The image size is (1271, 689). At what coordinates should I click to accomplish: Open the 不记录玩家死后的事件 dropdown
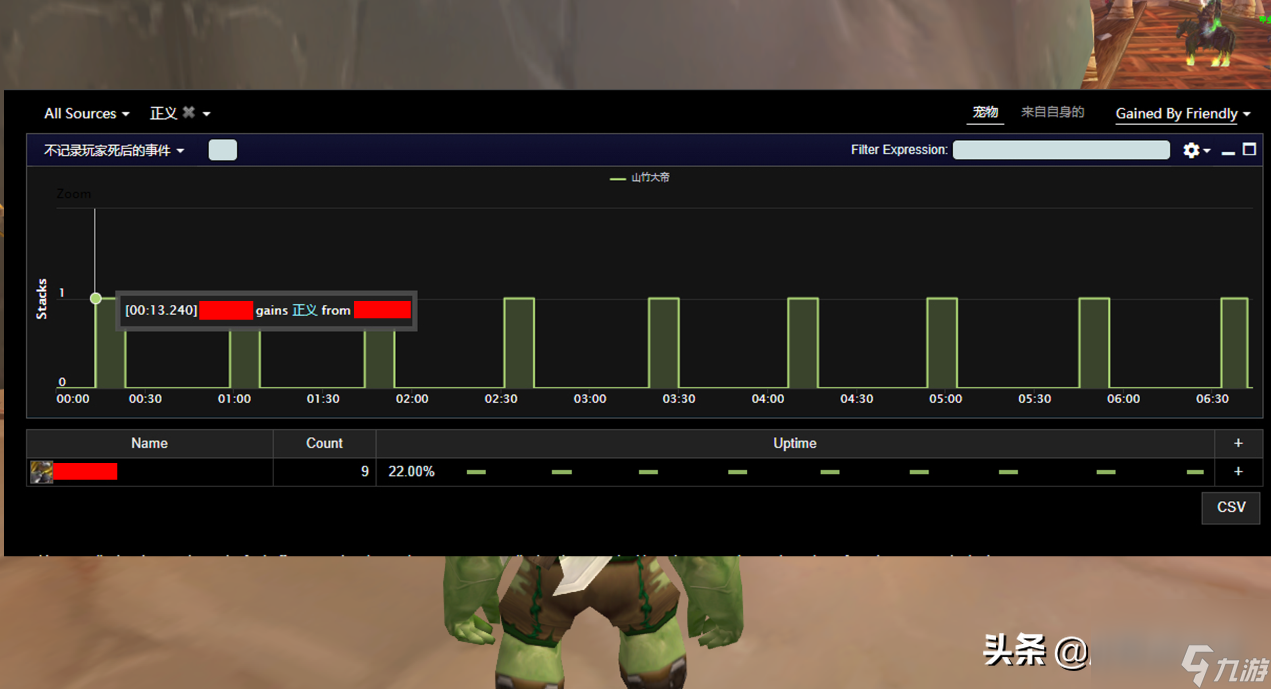[x=114, y=151]
